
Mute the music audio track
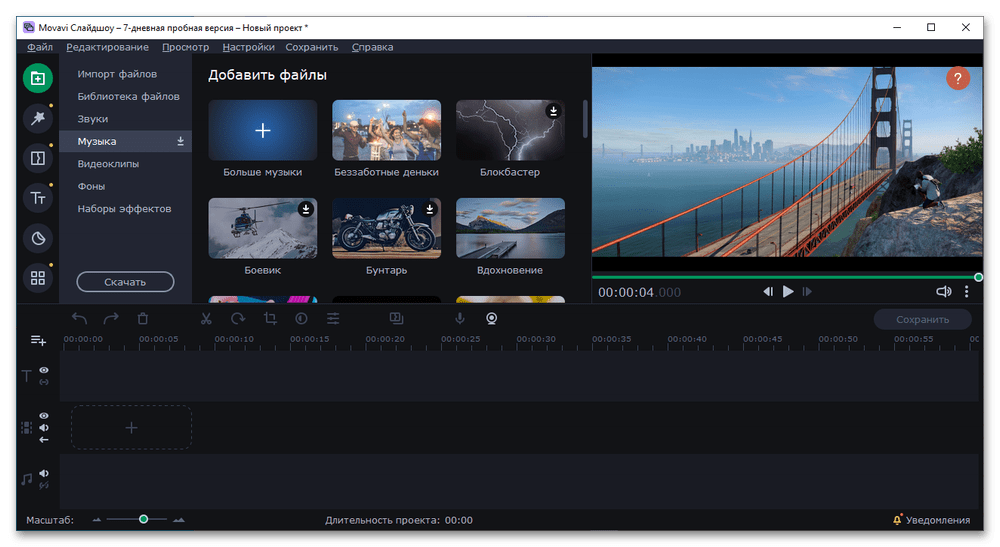coord(44,473)
